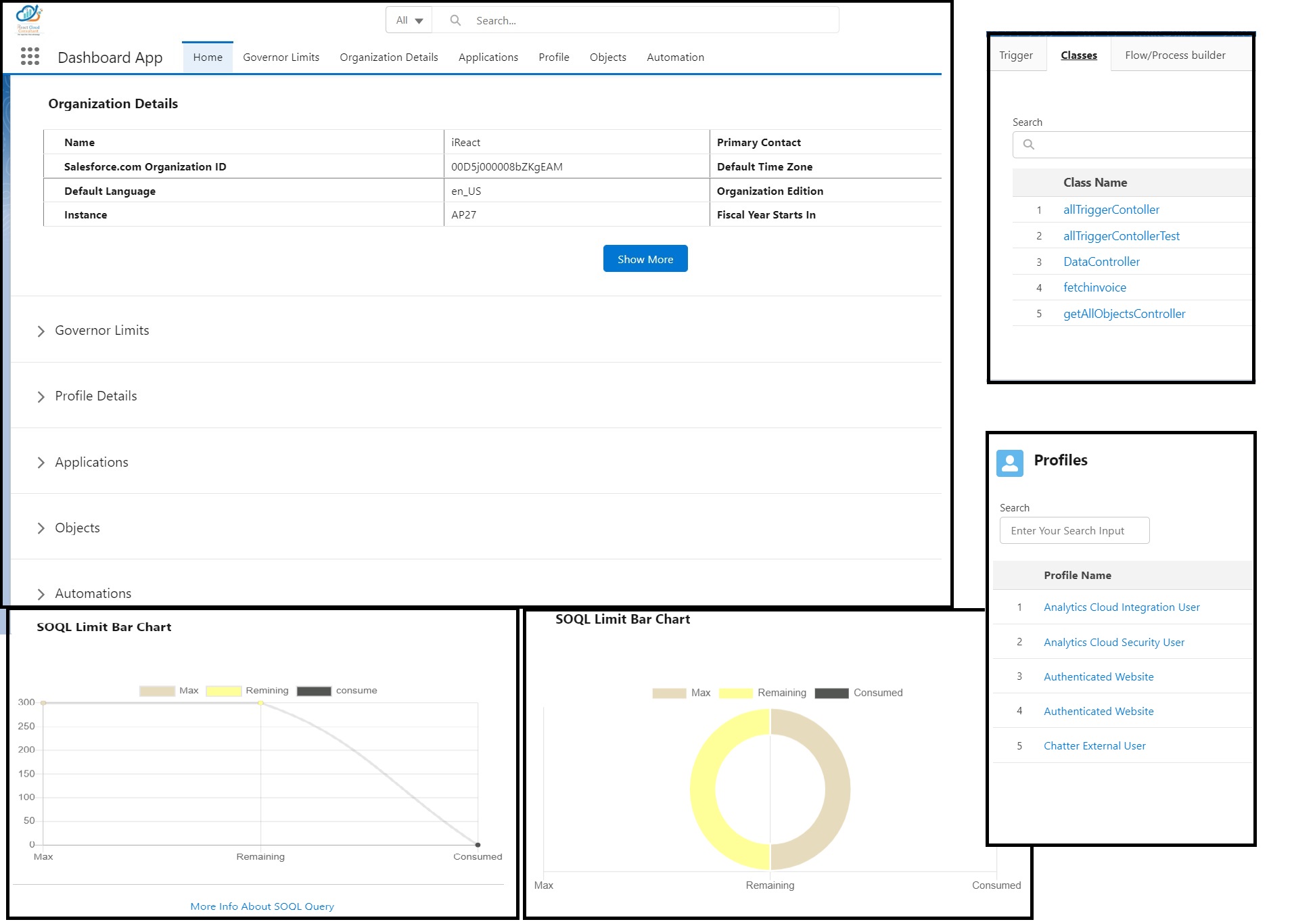Click the Dashboard App title
The width and height of the screenshot is (1292, 924).
110,57
